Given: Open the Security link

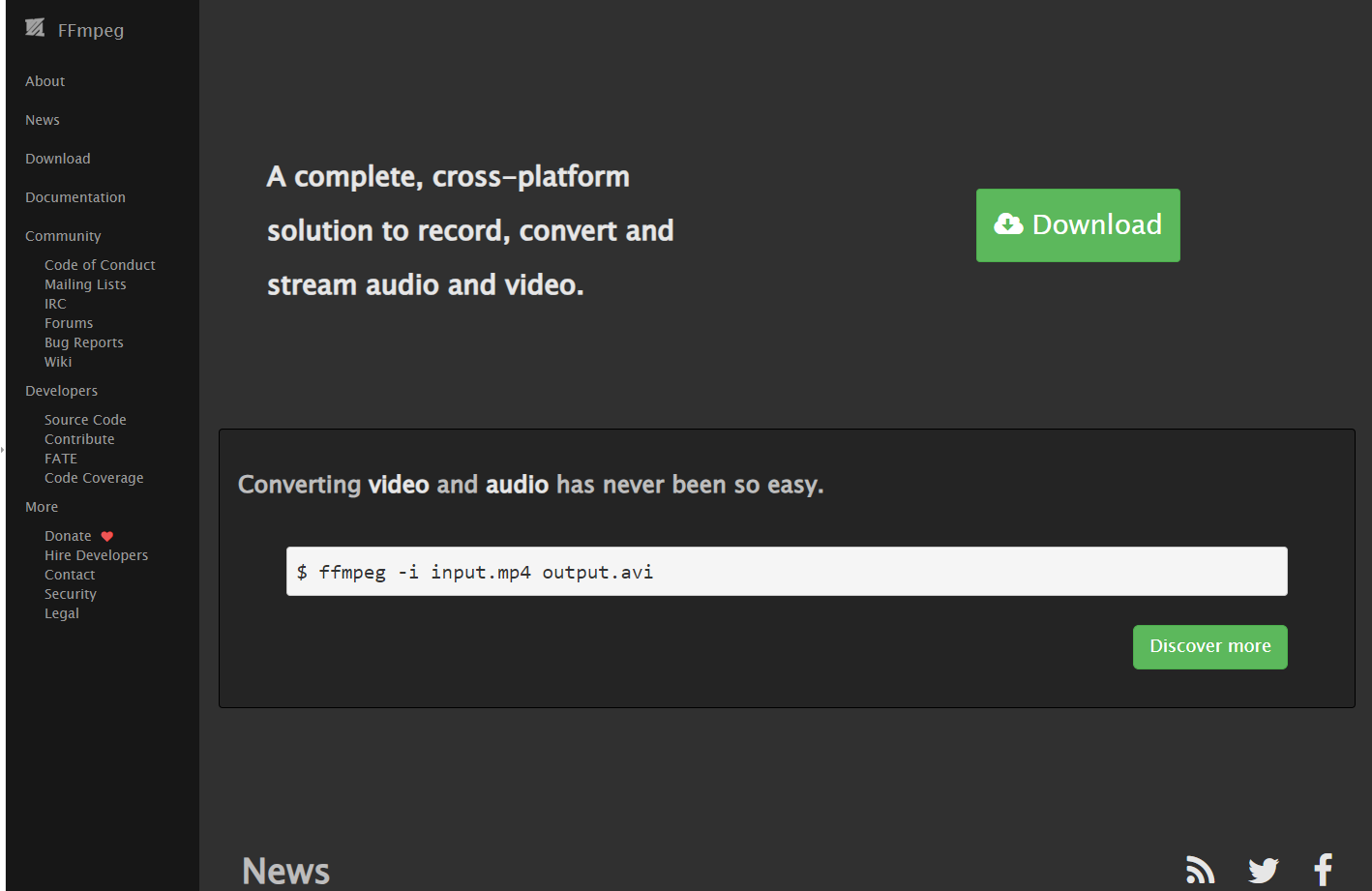Looking at the screenshot, I should pos(71,594).
